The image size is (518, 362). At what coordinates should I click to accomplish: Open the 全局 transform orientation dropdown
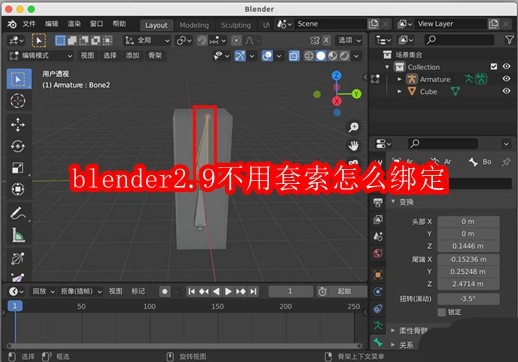tap(146, 41)
